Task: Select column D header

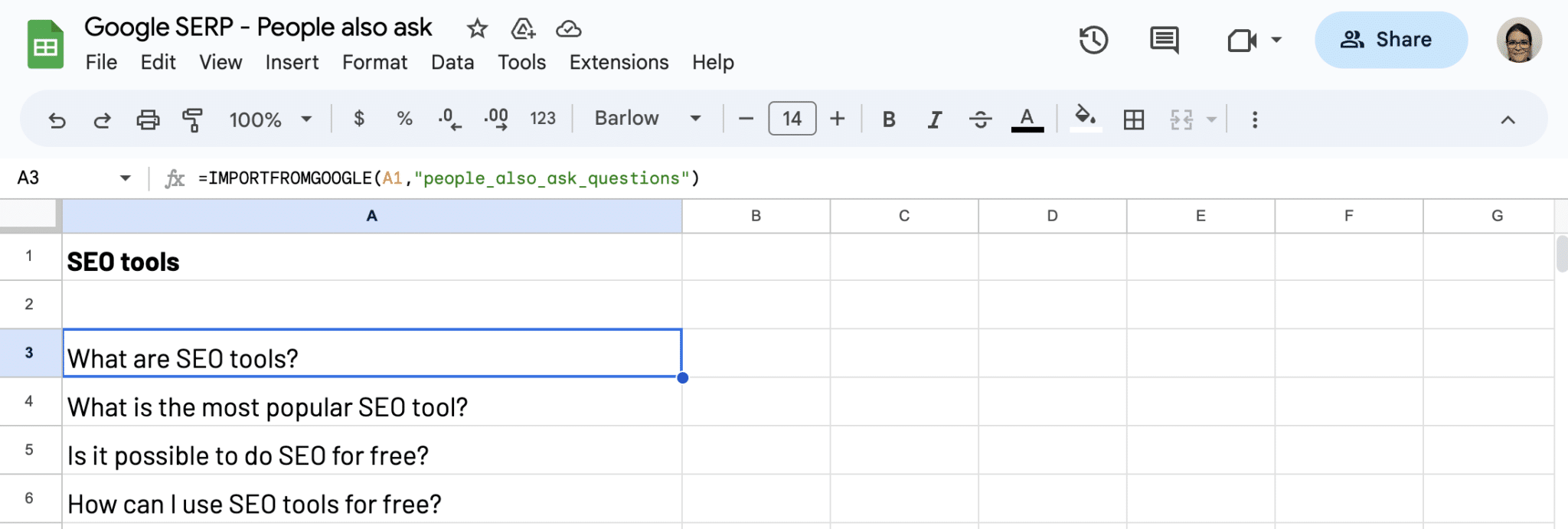Action: (x=1052, y=216)
